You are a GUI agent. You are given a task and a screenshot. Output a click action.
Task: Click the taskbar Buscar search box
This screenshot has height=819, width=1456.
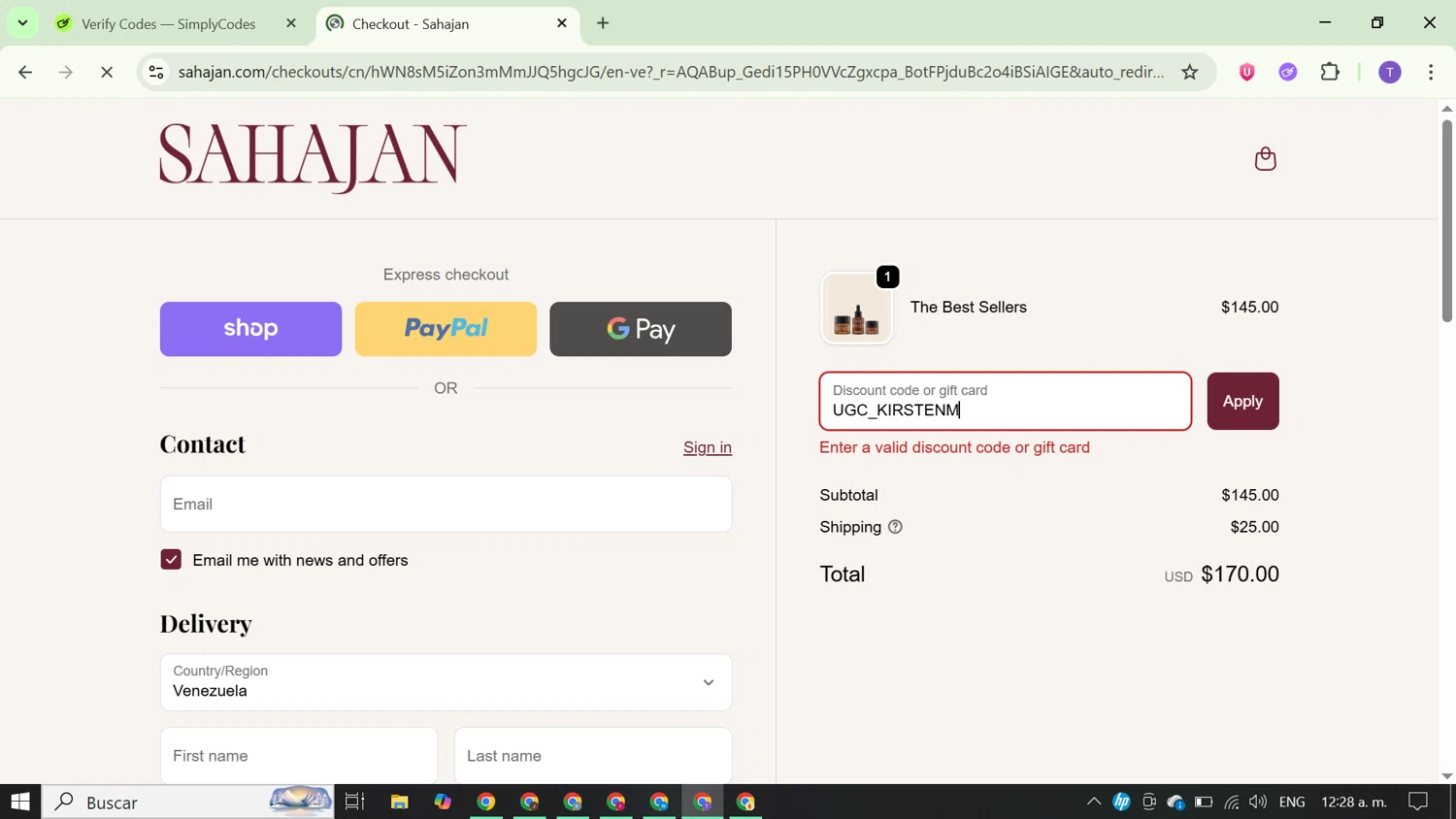(x=188, y=802)
